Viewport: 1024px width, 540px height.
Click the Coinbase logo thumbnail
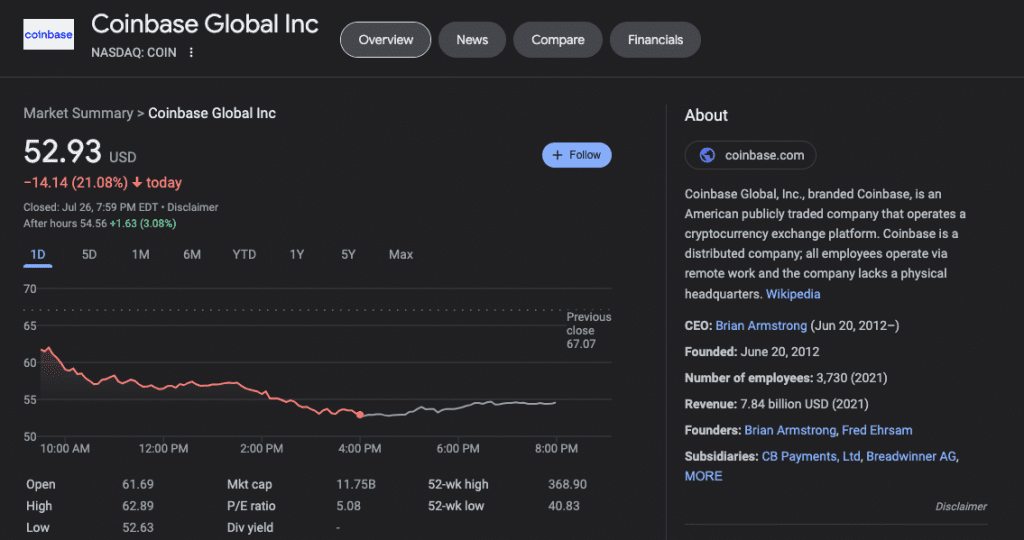48,35
